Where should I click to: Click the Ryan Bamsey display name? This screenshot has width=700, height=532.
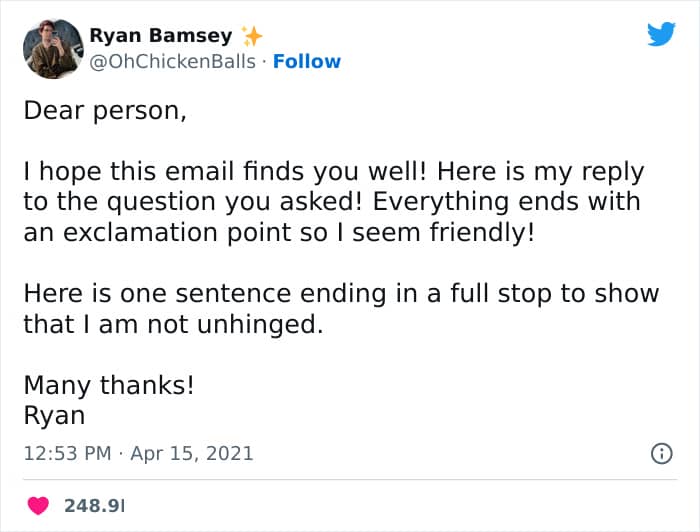tap(161, 36)
